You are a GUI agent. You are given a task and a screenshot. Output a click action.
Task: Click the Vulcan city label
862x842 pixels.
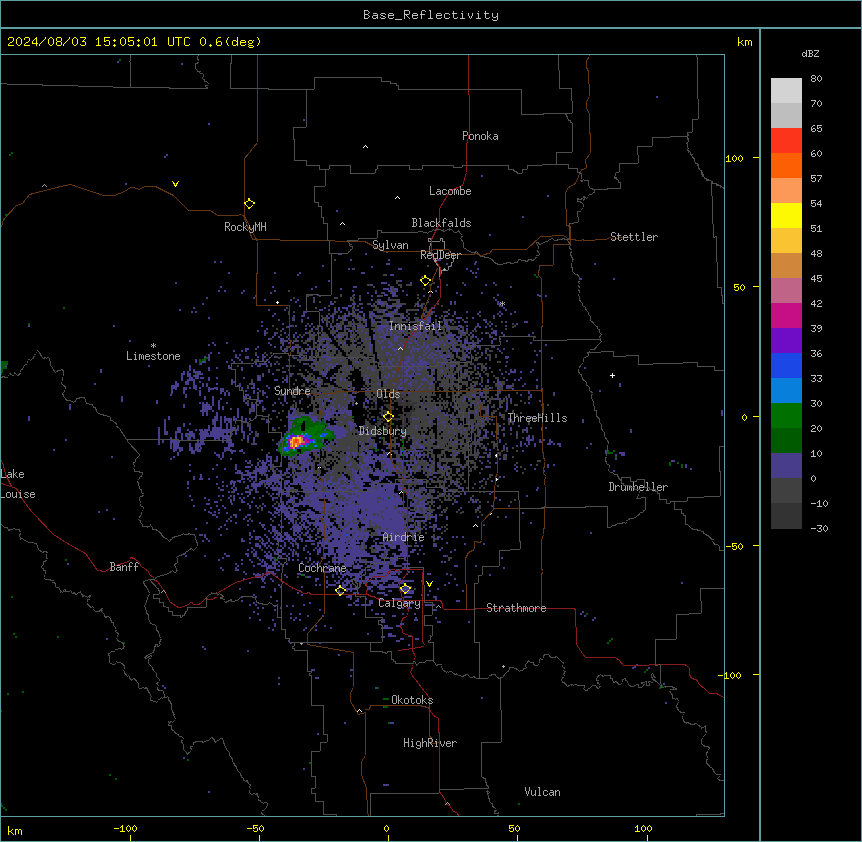point(543,792)
